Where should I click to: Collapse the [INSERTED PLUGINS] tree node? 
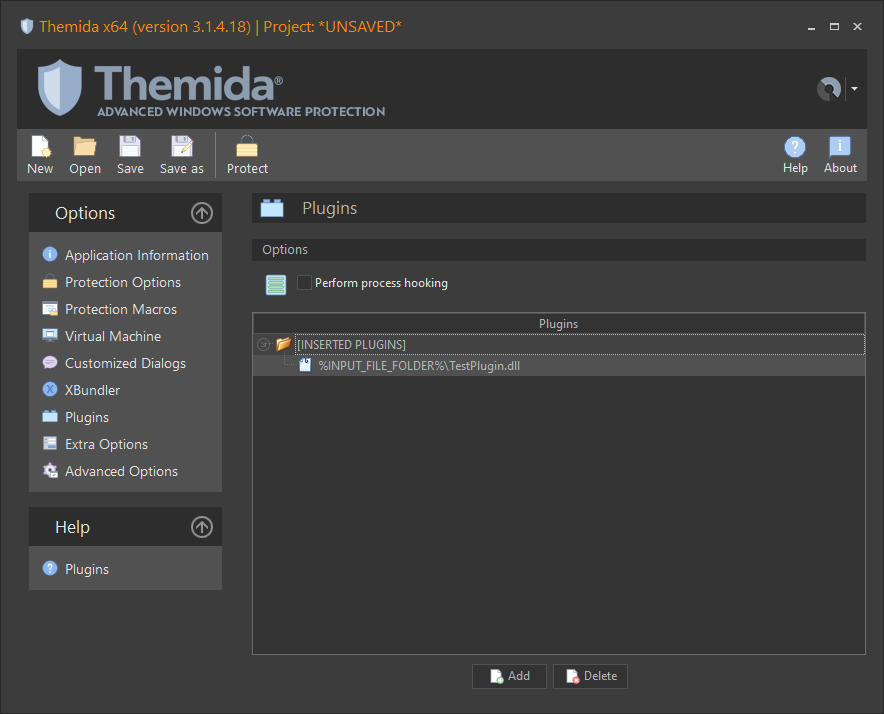pyautogui.click(x=263, y=344)
